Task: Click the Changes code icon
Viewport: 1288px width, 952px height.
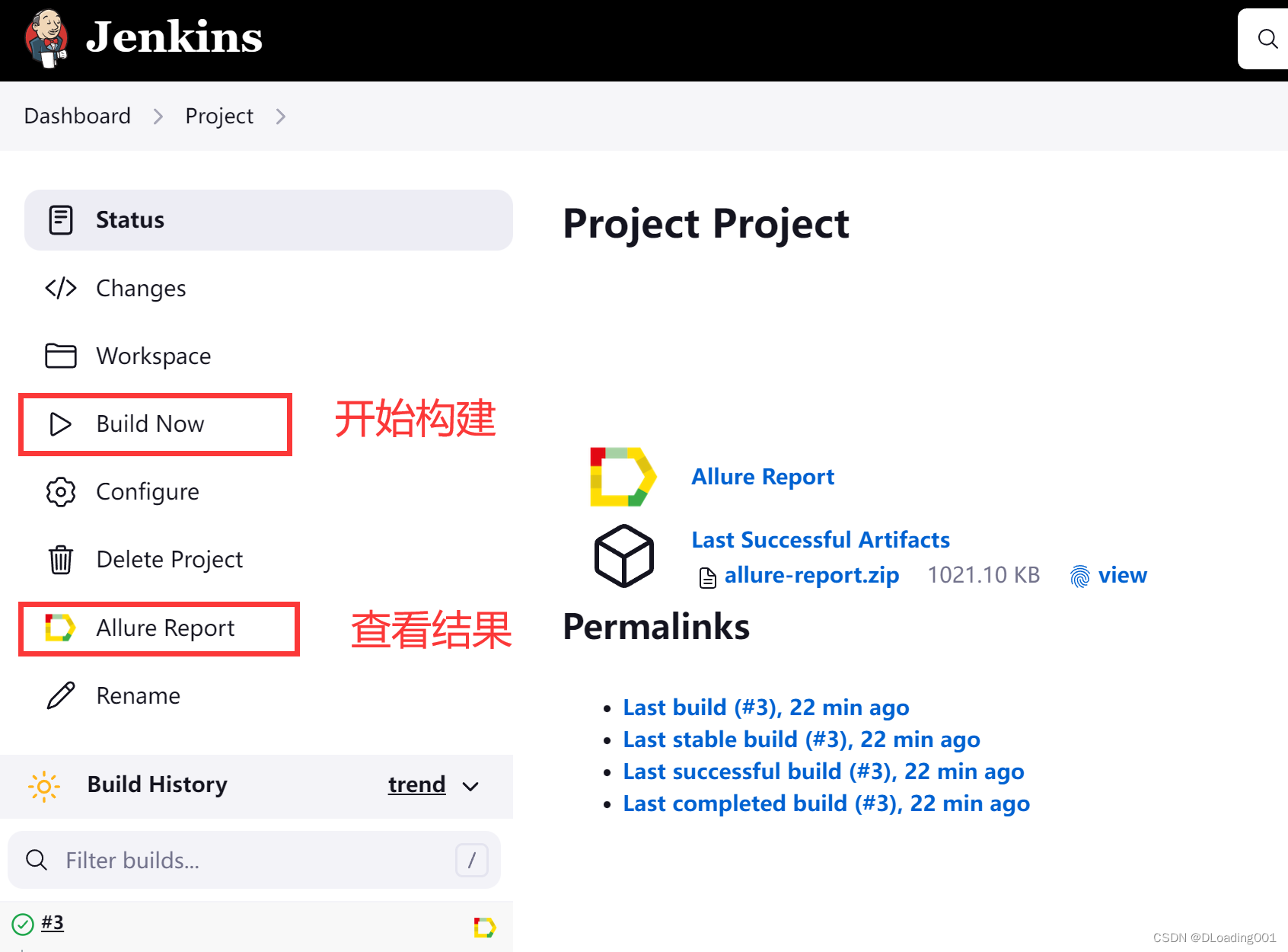Action: pos(61,288)
